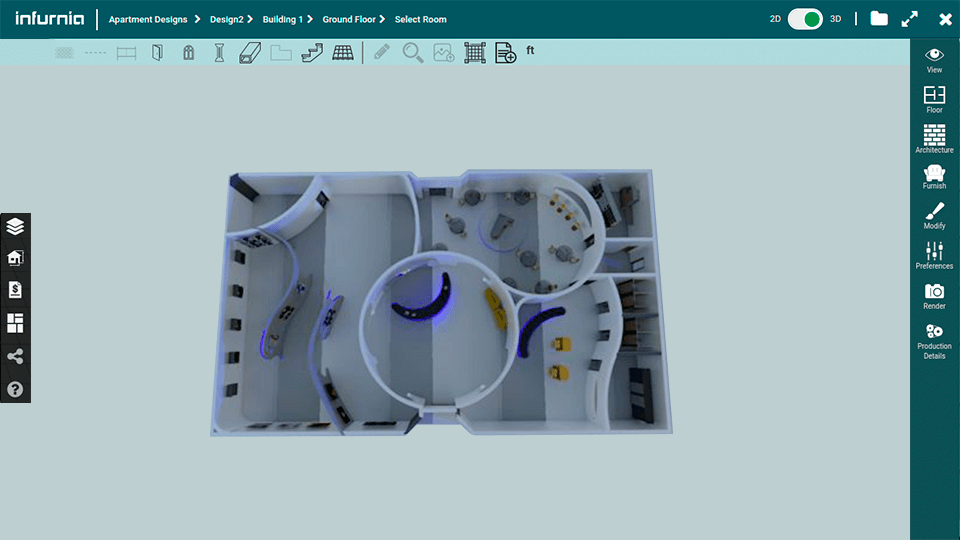Select the hatch fill wall tool
960x540 pixels.
(64, 53)
